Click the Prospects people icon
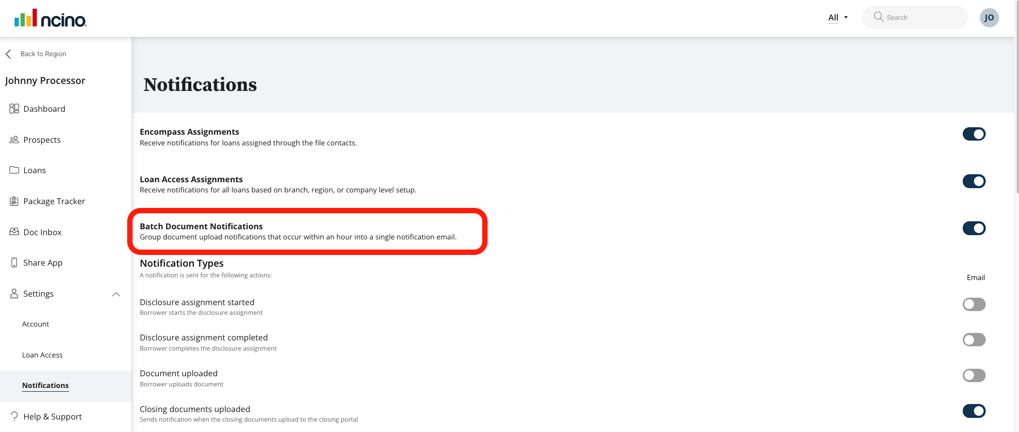This screenshot has height=432, width=1019. (x=14, y=140)
